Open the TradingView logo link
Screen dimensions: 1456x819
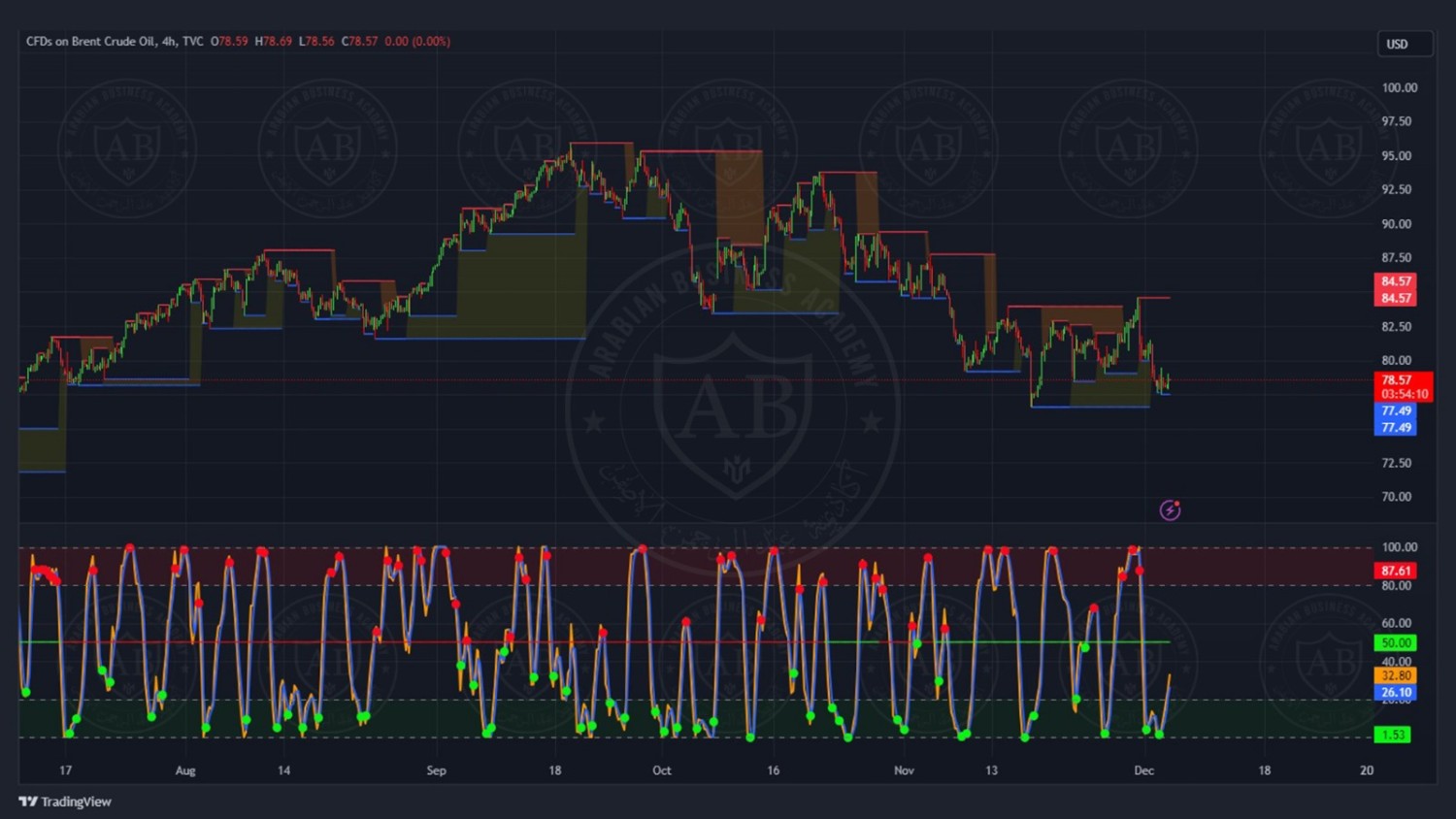[x=65, y=802]
